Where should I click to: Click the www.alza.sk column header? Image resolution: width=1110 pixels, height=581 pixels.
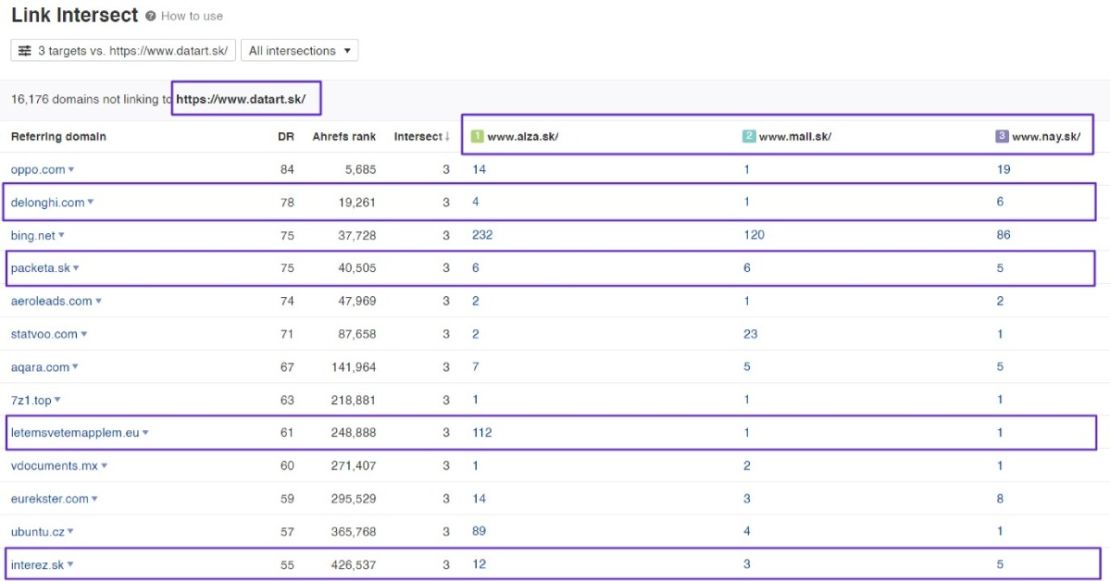pos(522,137)
